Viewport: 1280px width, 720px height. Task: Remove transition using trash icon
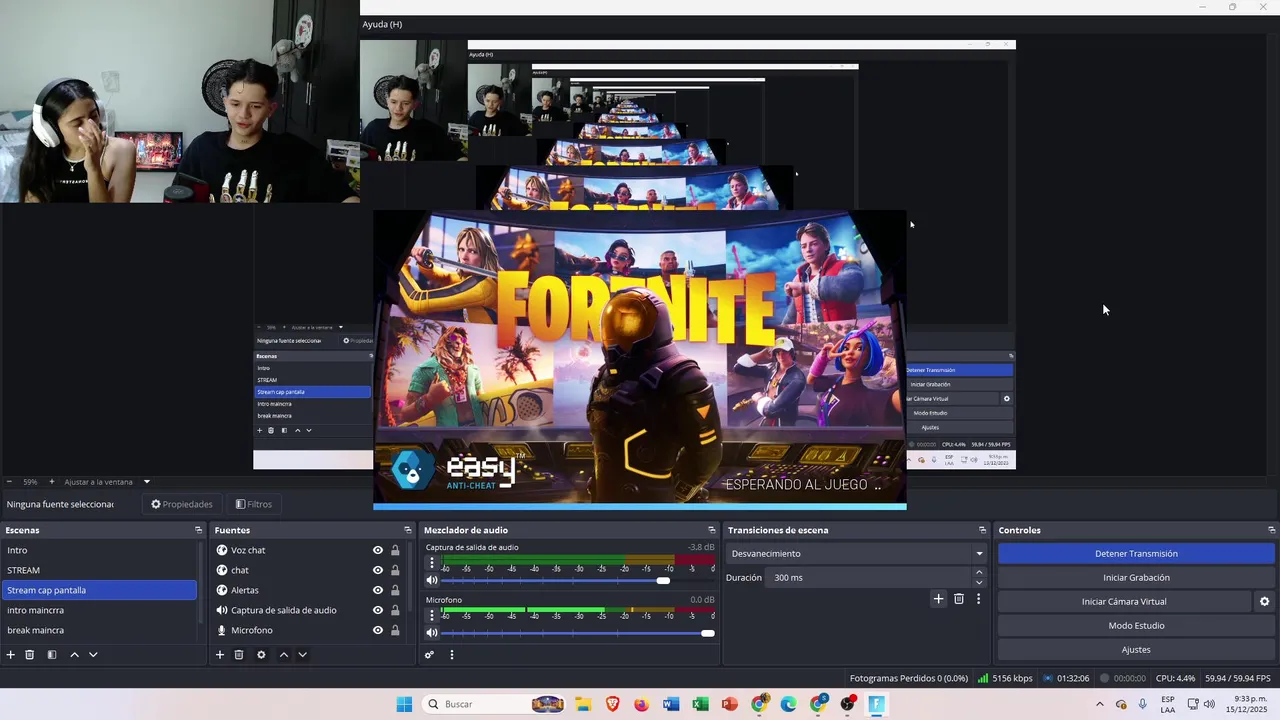(x=959, y=599)
